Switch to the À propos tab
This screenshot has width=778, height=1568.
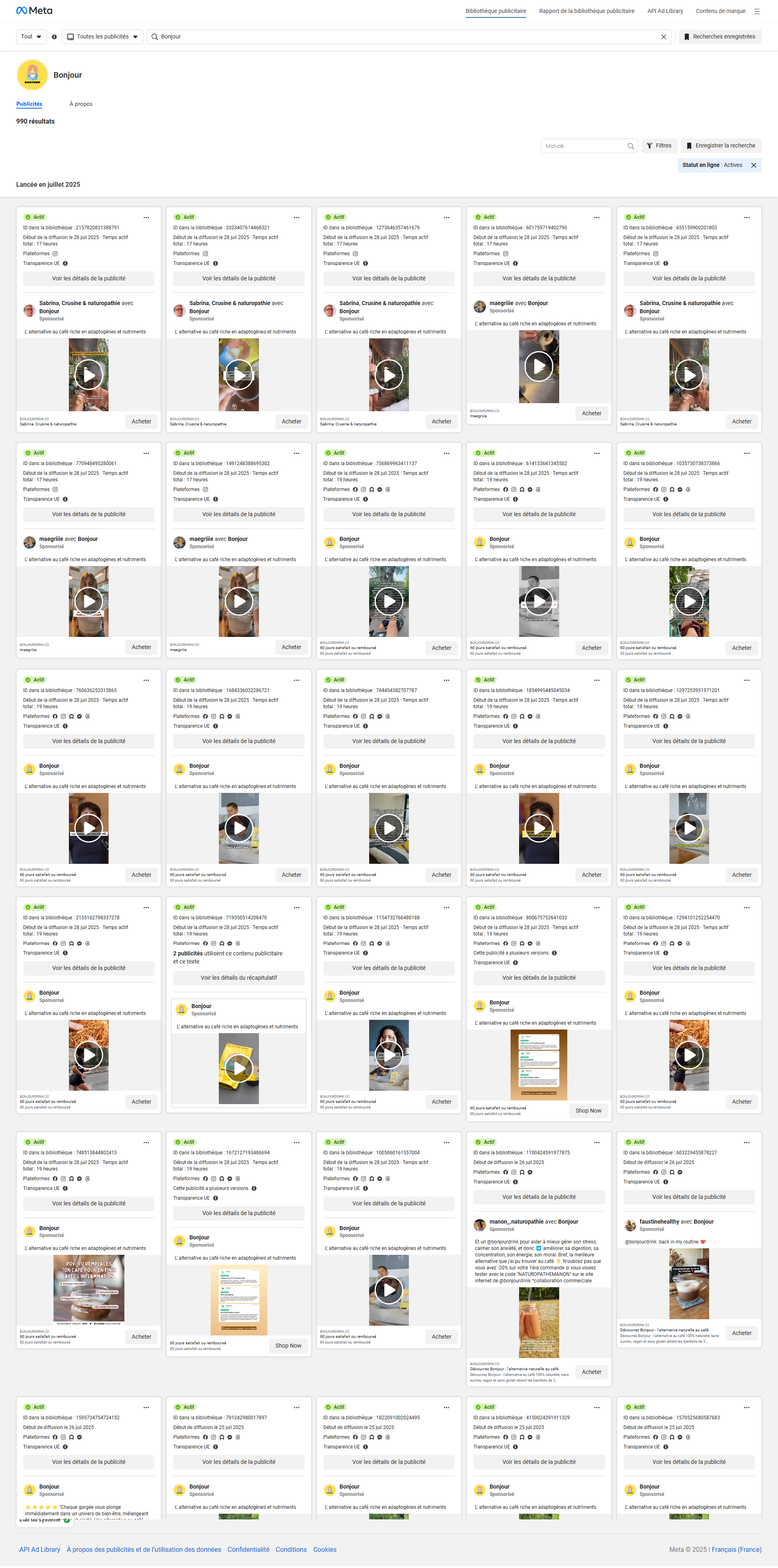click(81, 104)
